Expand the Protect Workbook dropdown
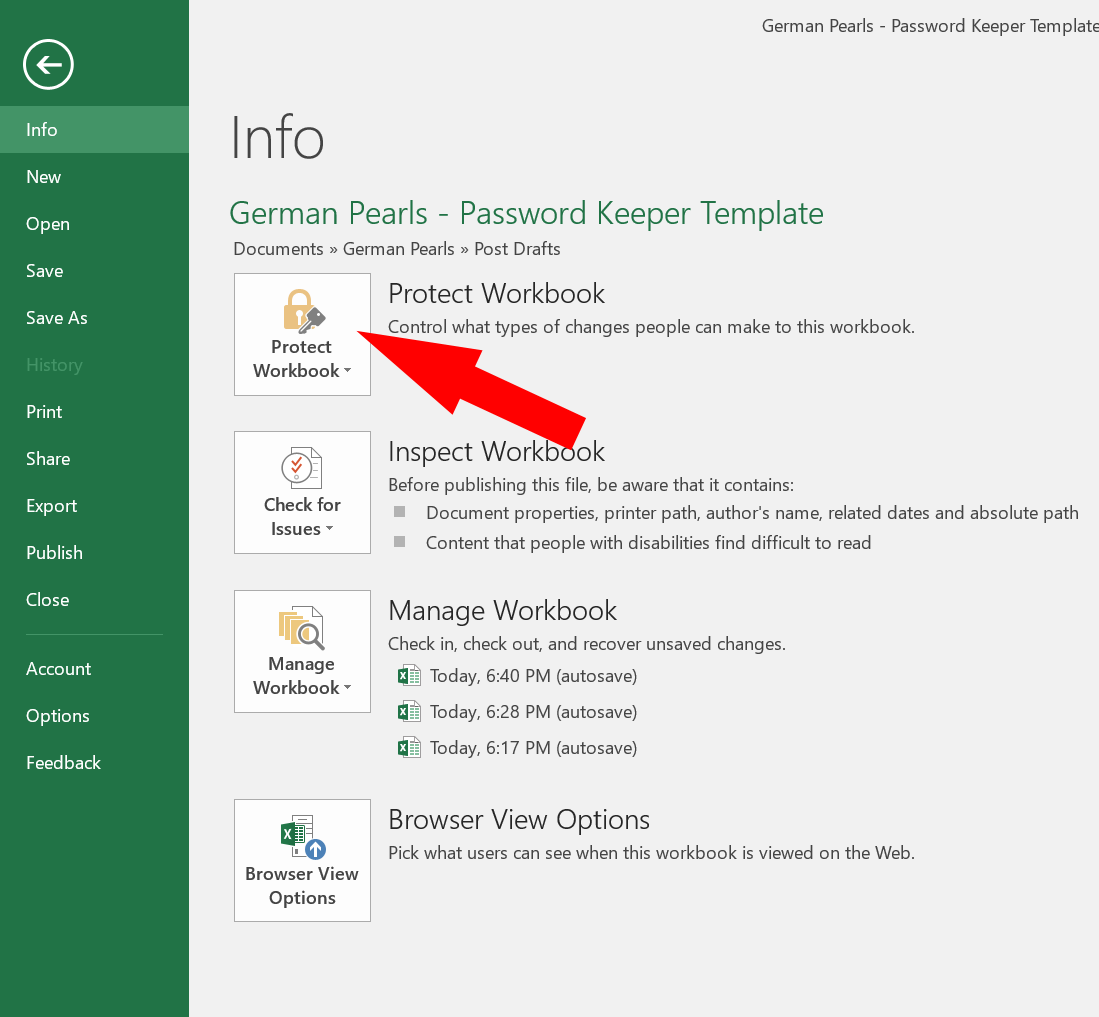Viewport: 1099px width, 1017px height. coord(346,371)
